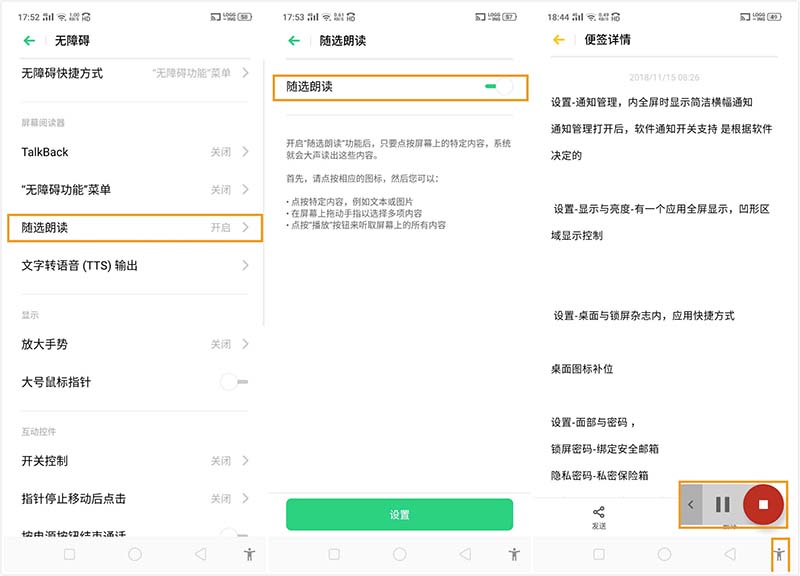800x576 pixels.
Task: Tap the 发送 share icon on note details
Action: 597,510
